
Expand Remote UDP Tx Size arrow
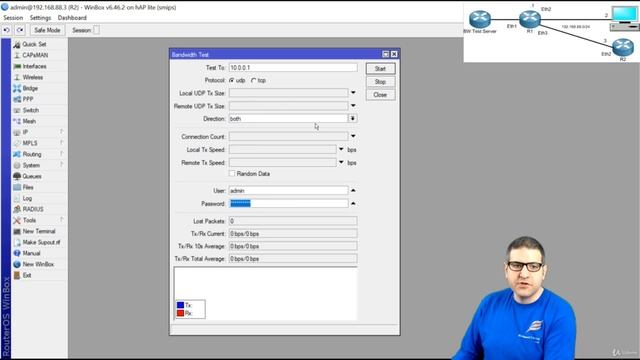[x=353, y=106]
